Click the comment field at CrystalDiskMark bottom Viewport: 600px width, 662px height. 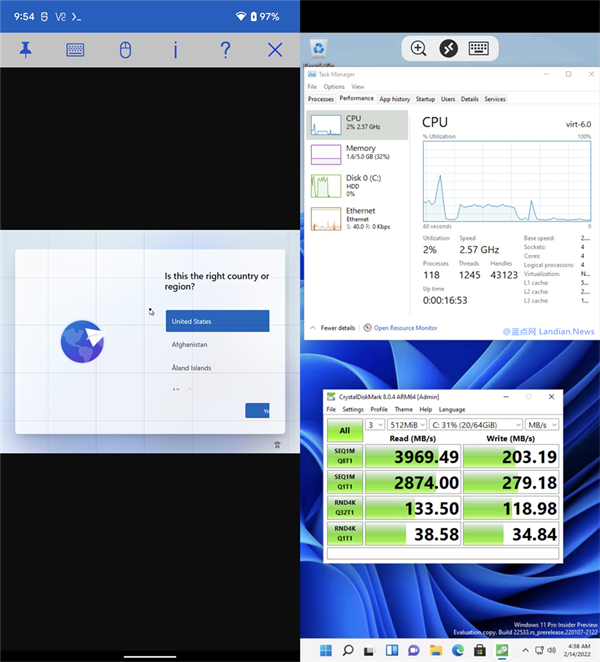point(443,553)
